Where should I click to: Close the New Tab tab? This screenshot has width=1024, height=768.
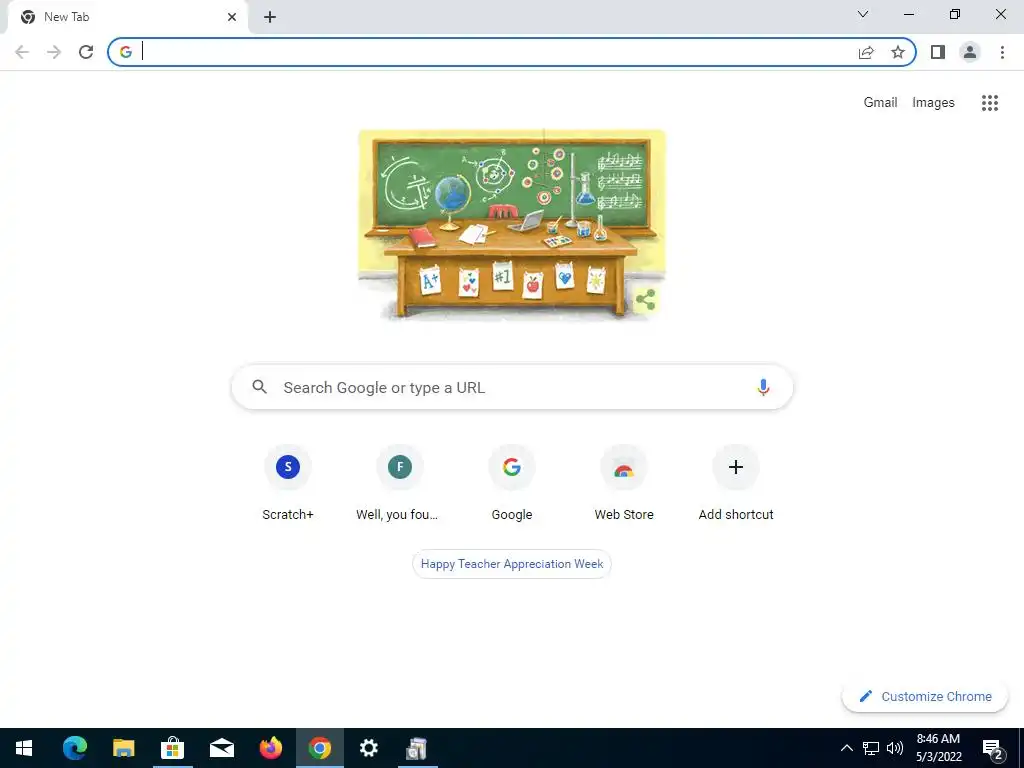pyautogui.click(x=232, y=17)
